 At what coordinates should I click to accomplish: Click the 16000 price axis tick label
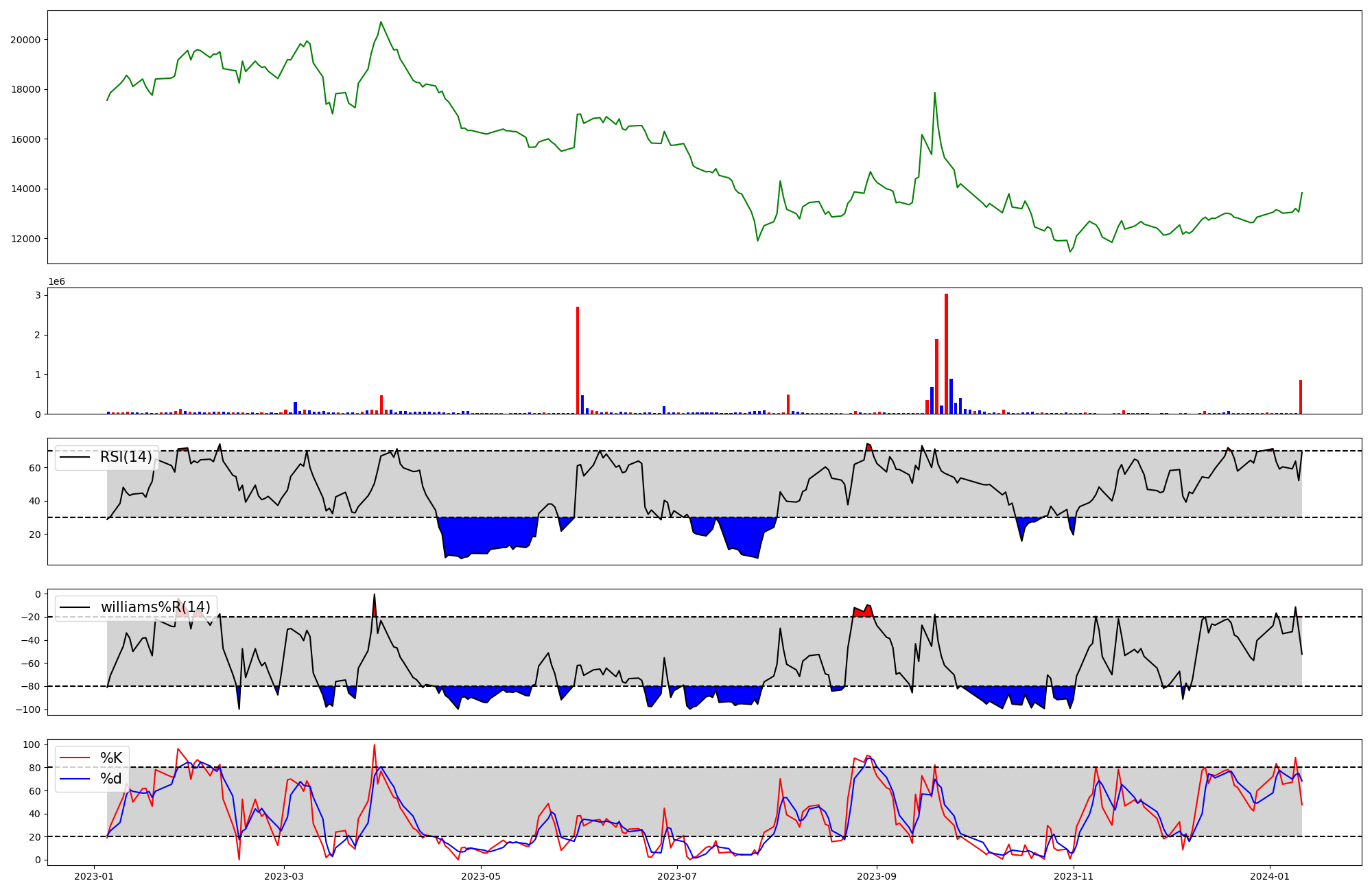point(25,139)
